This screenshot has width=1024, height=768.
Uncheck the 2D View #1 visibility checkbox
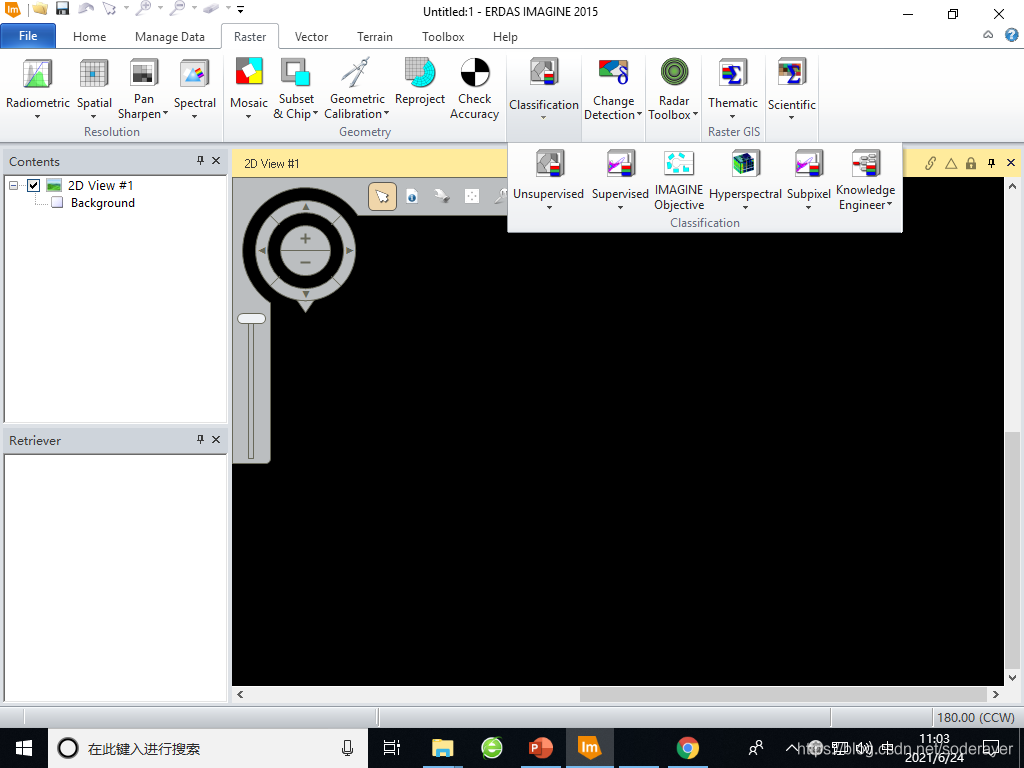33,185
